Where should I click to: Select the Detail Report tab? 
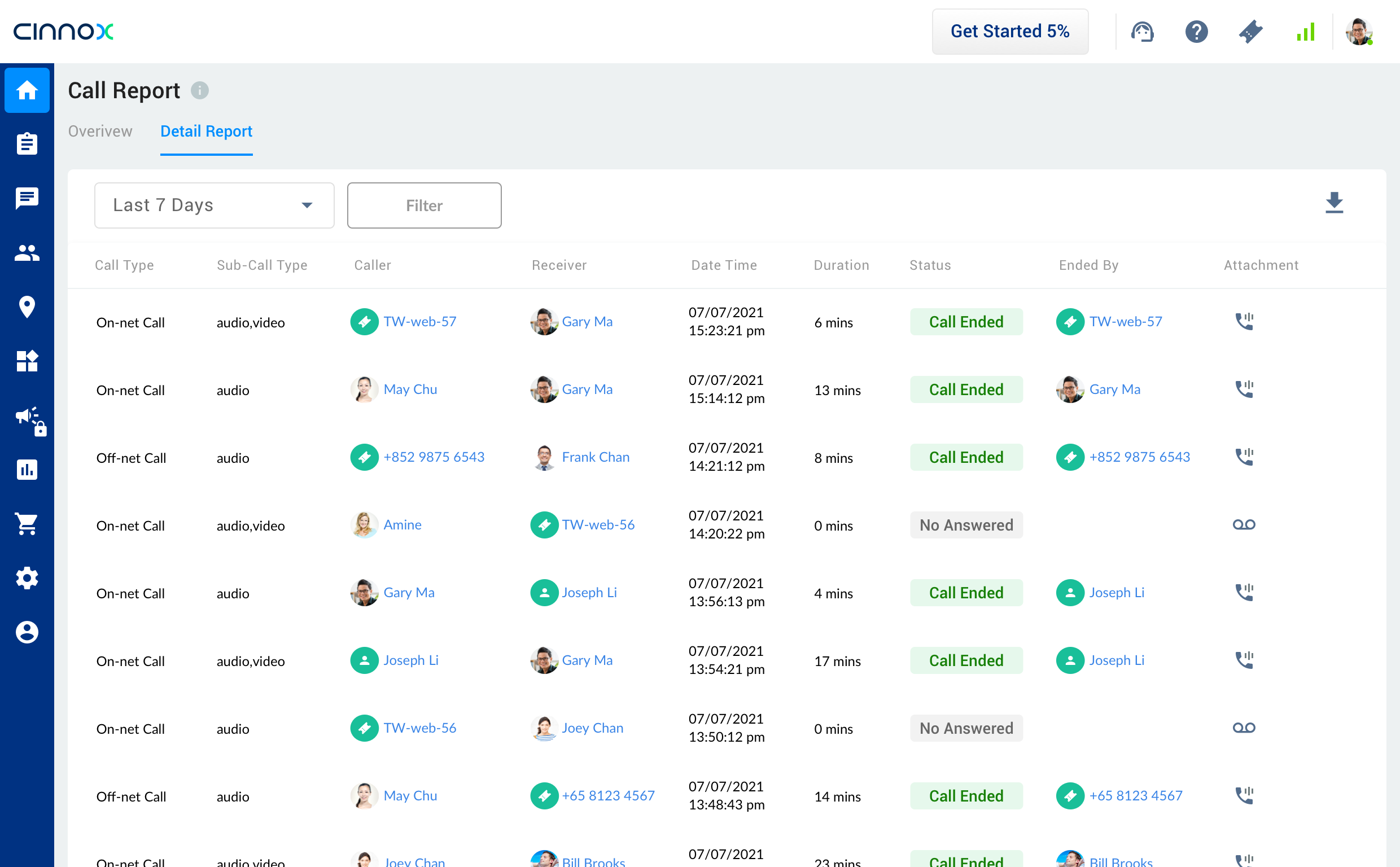207,132
